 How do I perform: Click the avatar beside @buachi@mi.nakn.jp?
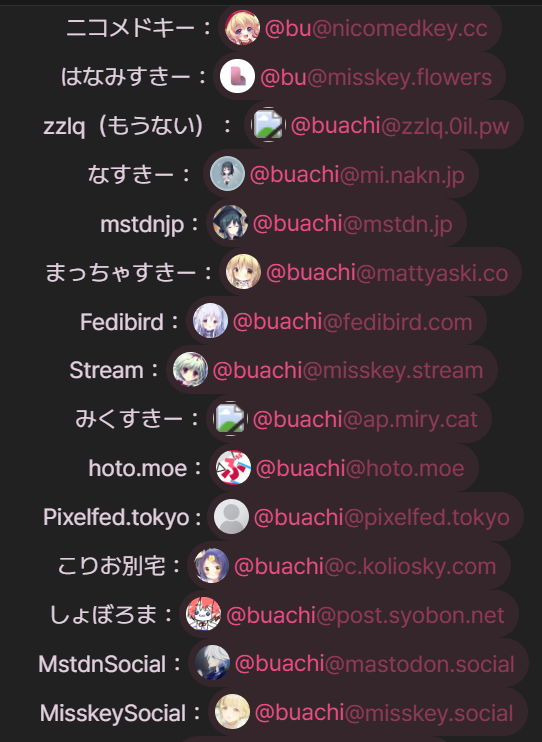coord(227,174)
